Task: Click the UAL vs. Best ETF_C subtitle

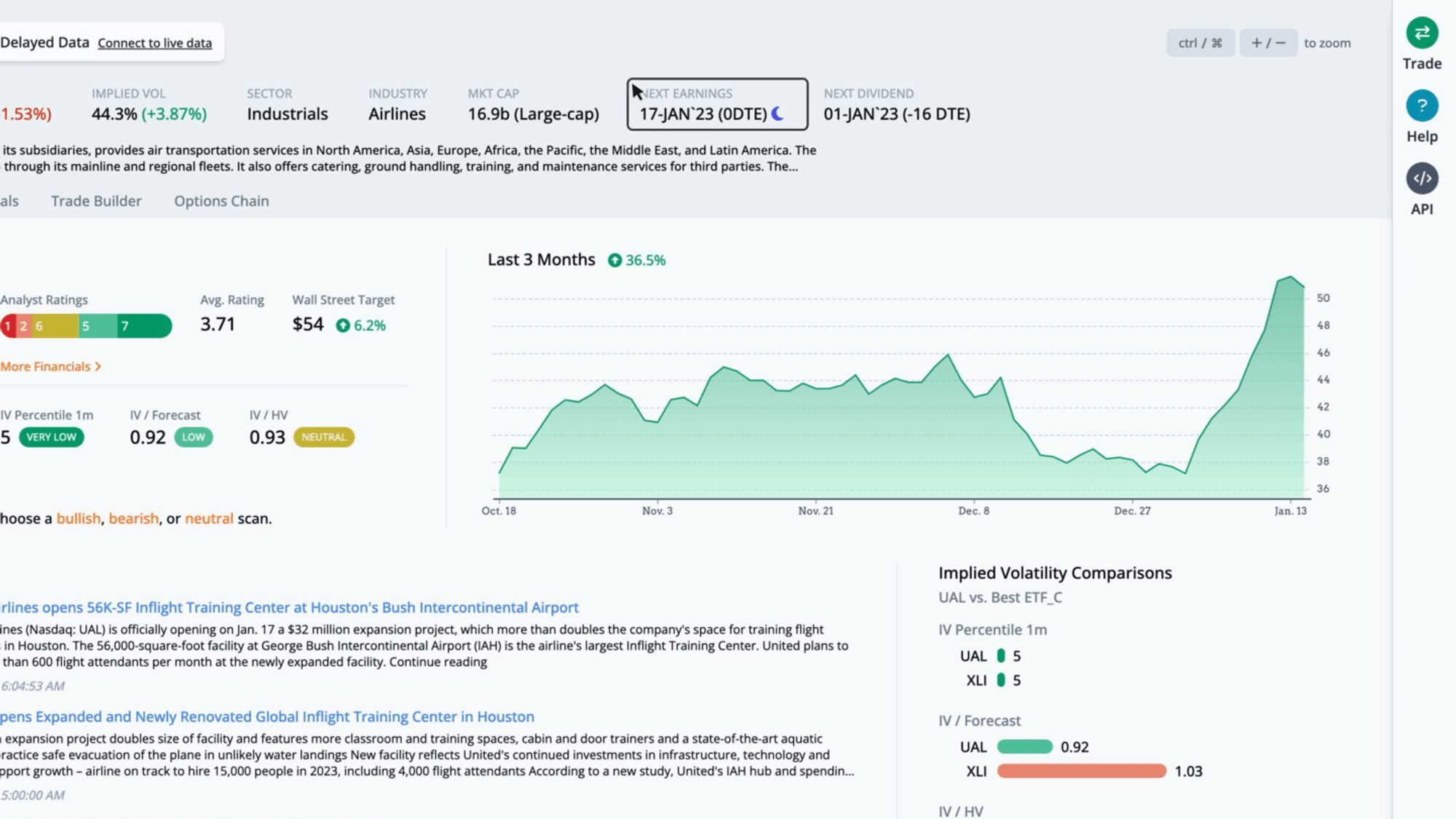Action: (x=1000, y=598)
